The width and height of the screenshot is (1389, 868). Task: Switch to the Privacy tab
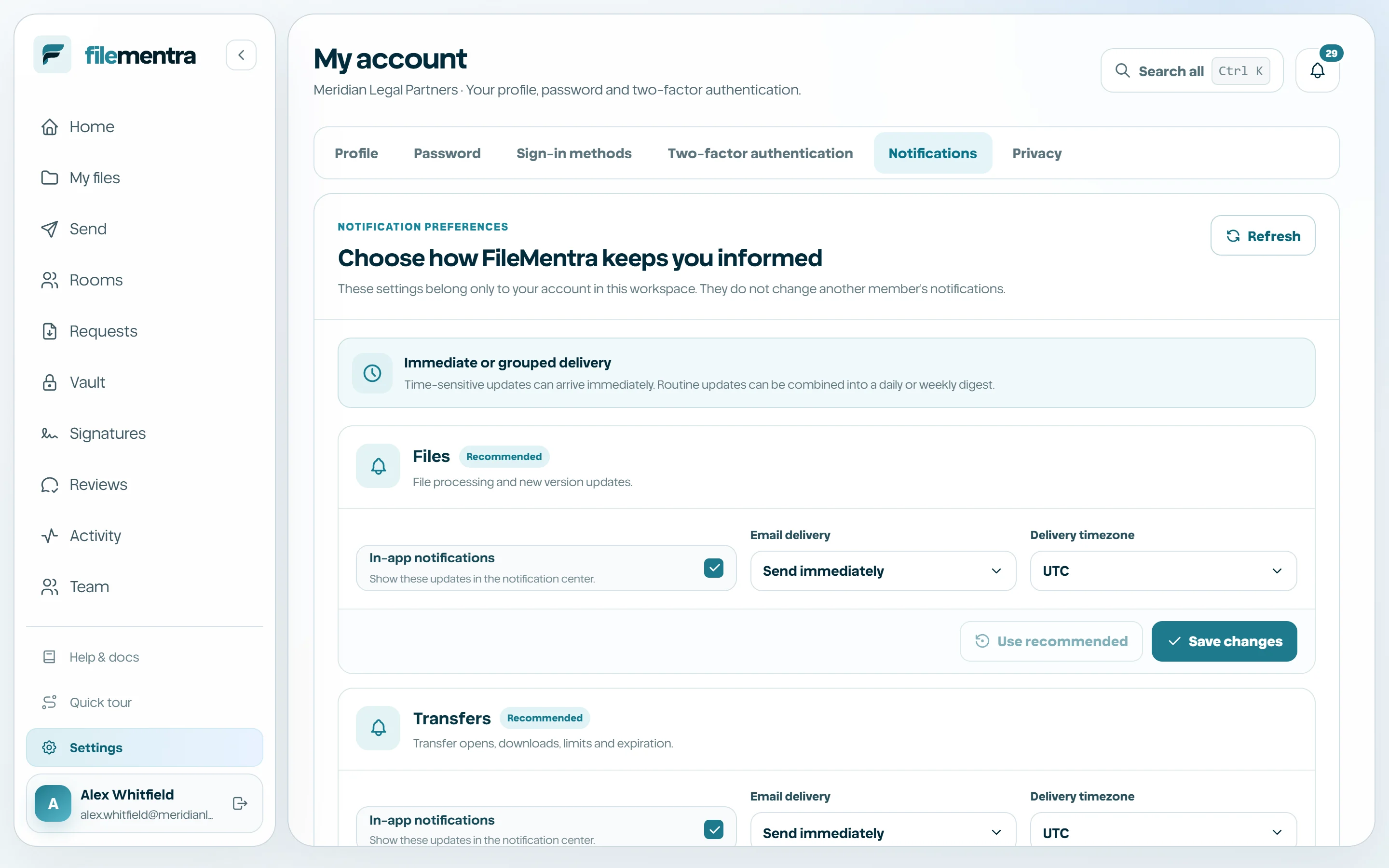pos(1036,153)
